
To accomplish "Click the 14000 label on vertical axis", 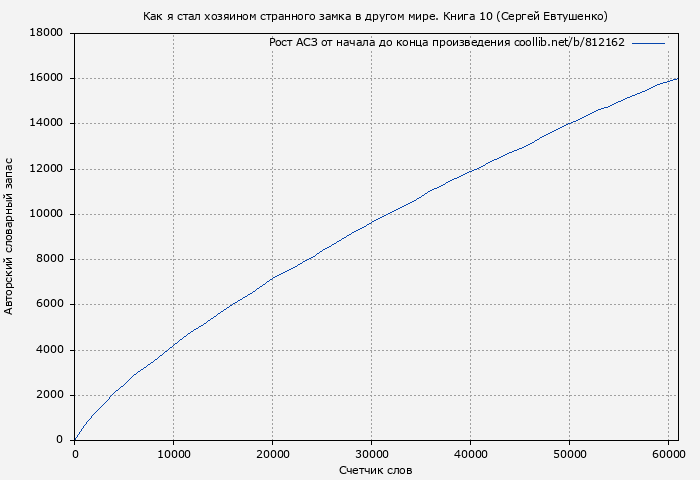I will 47,123.
